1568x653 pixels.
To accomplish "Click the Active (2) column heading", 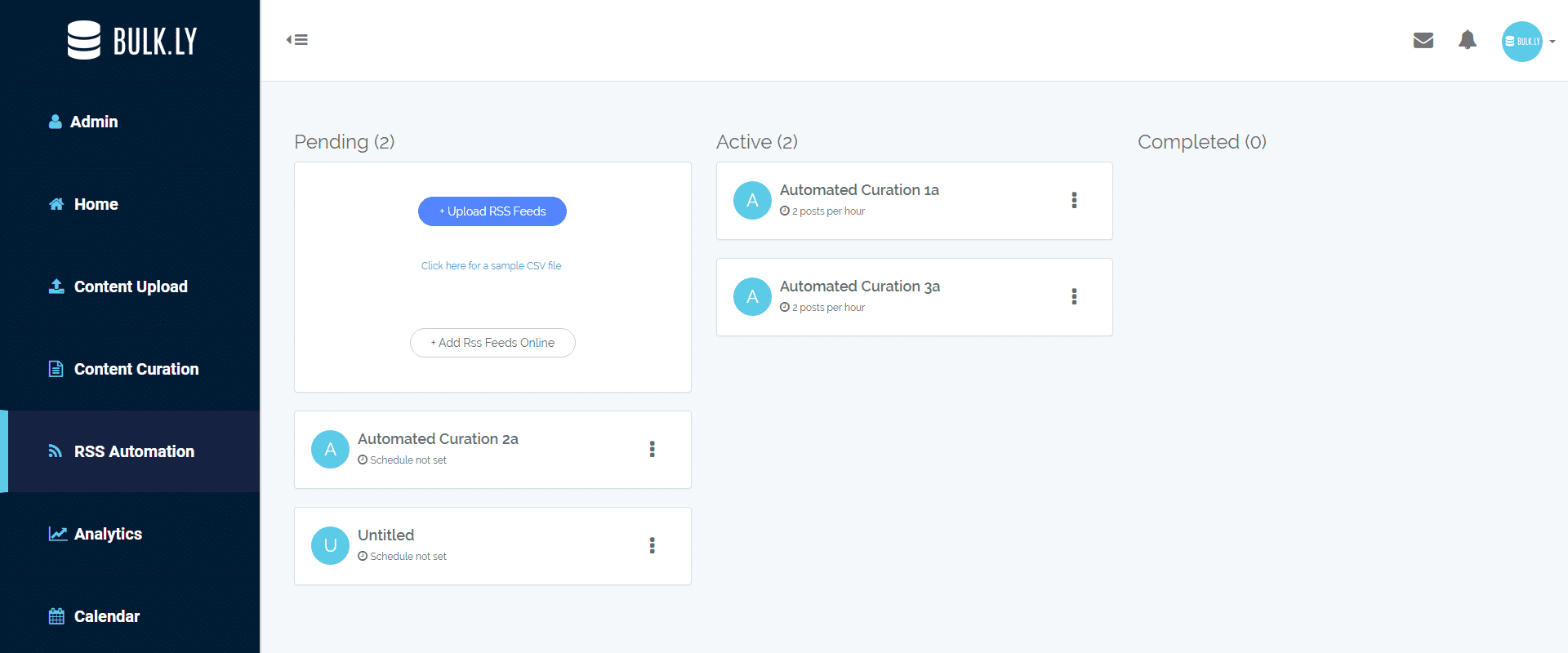I will pyautogui.click(x=757, y=142).
